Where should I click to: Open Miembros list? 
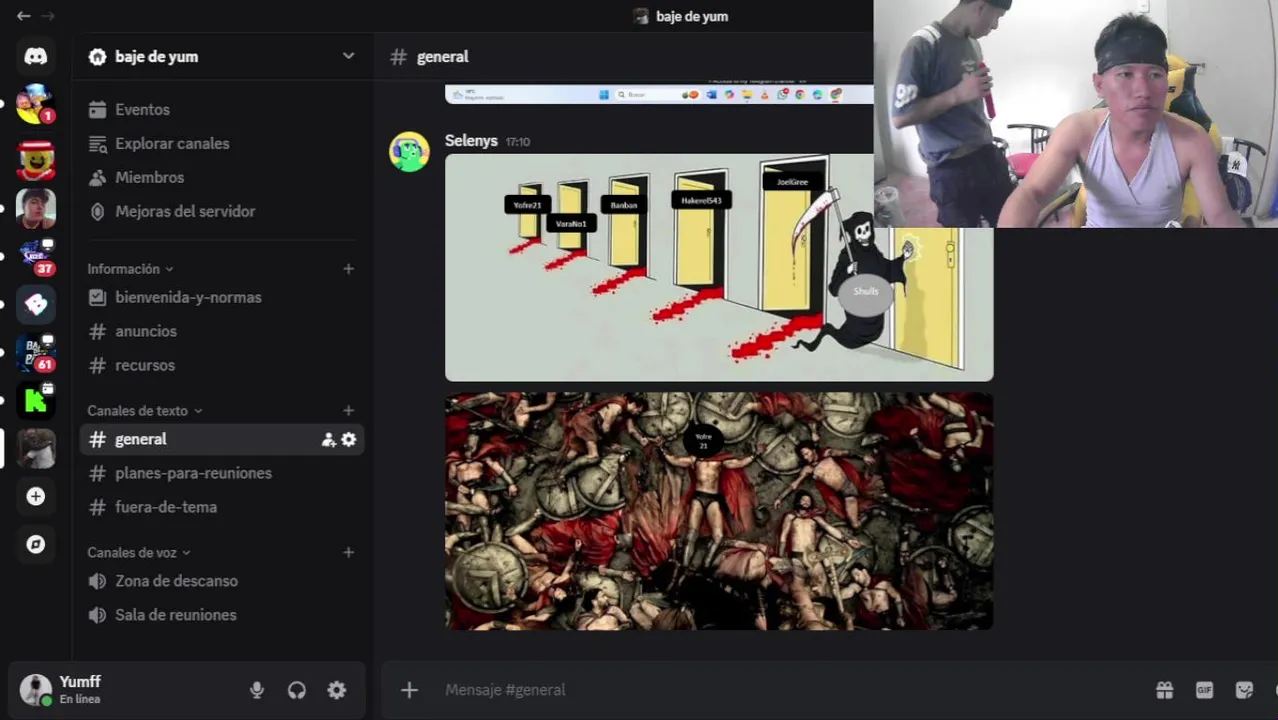click(222, 178)
